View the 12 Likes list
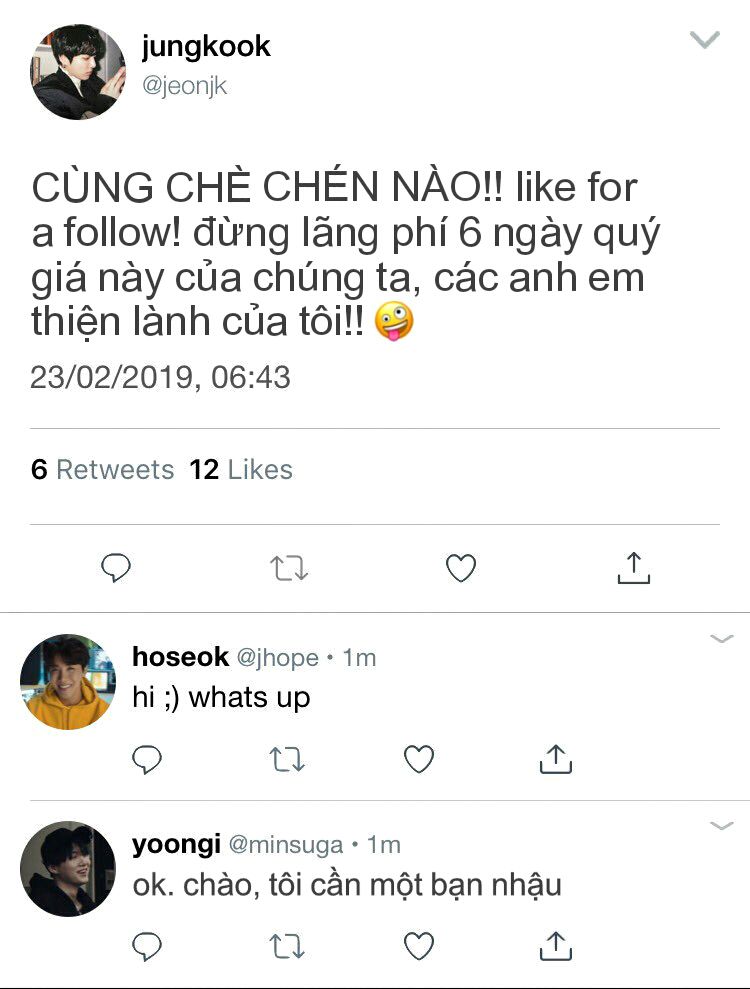750x989 pixels. coord(241,470)
